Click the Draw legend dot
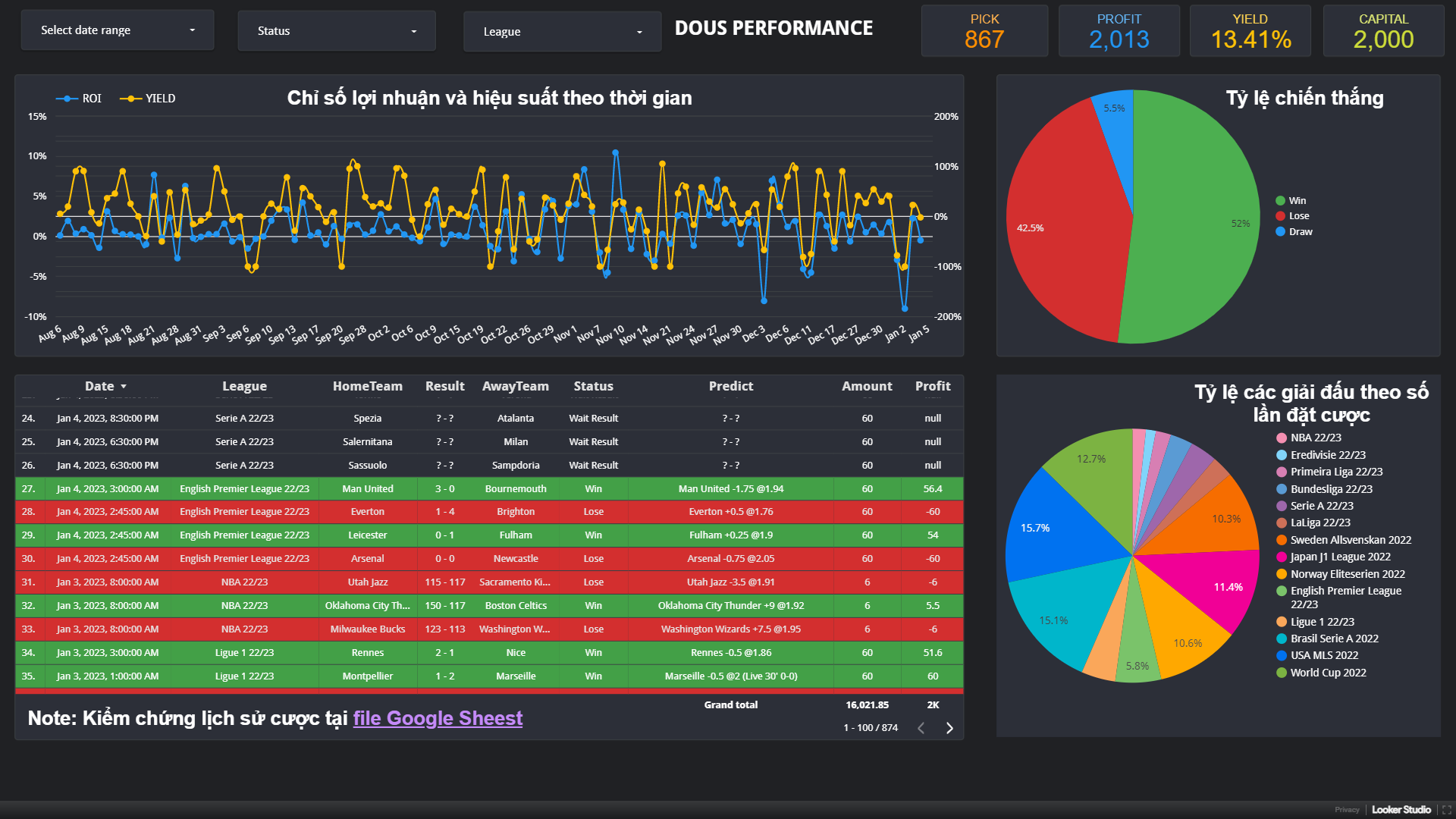This screenshot has height=819, width=1456. pos(1280,232)
